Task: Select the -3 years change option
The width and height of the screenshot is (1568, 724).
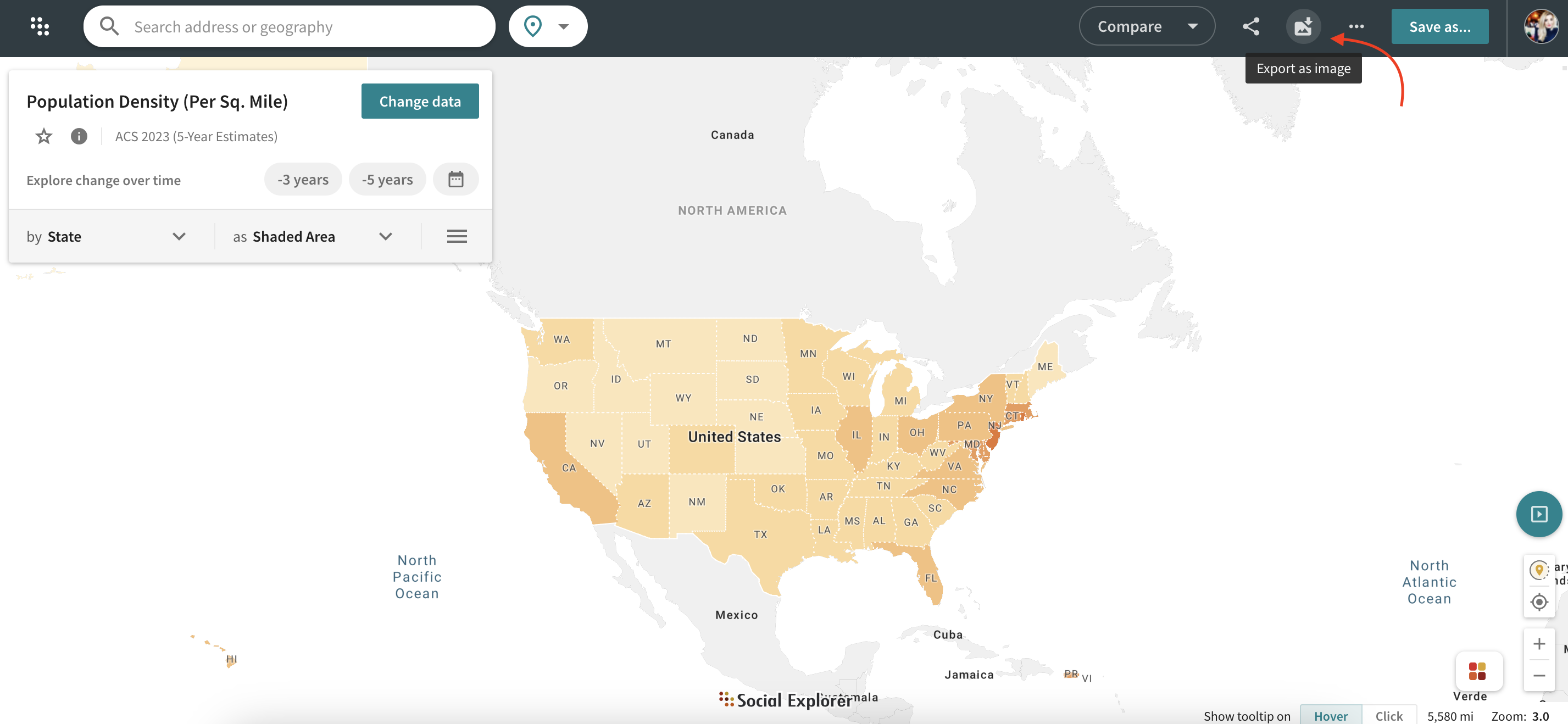Action: click(303, 180)
